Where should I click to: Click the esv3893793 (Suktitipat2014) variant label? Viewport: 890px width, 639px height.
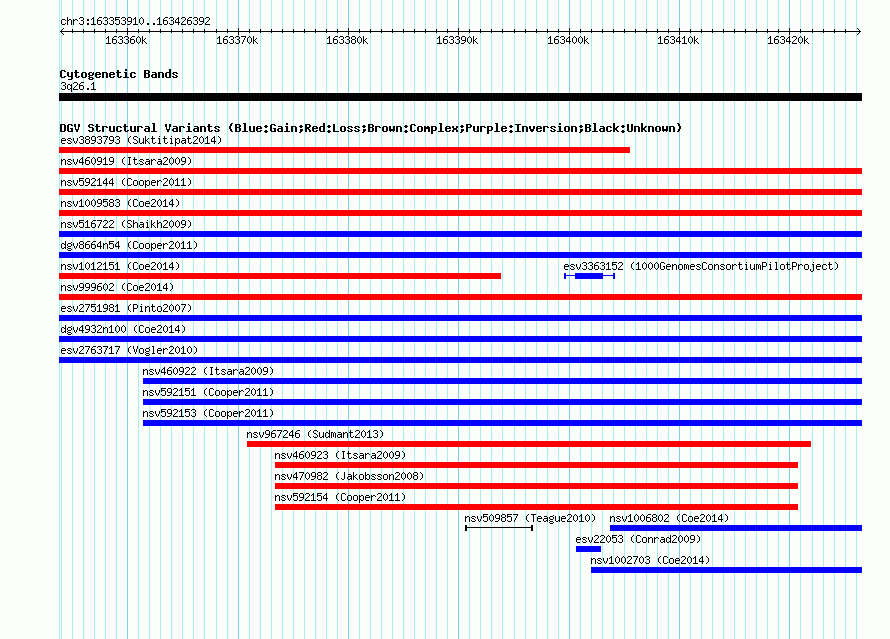click(x=141, y=140)
